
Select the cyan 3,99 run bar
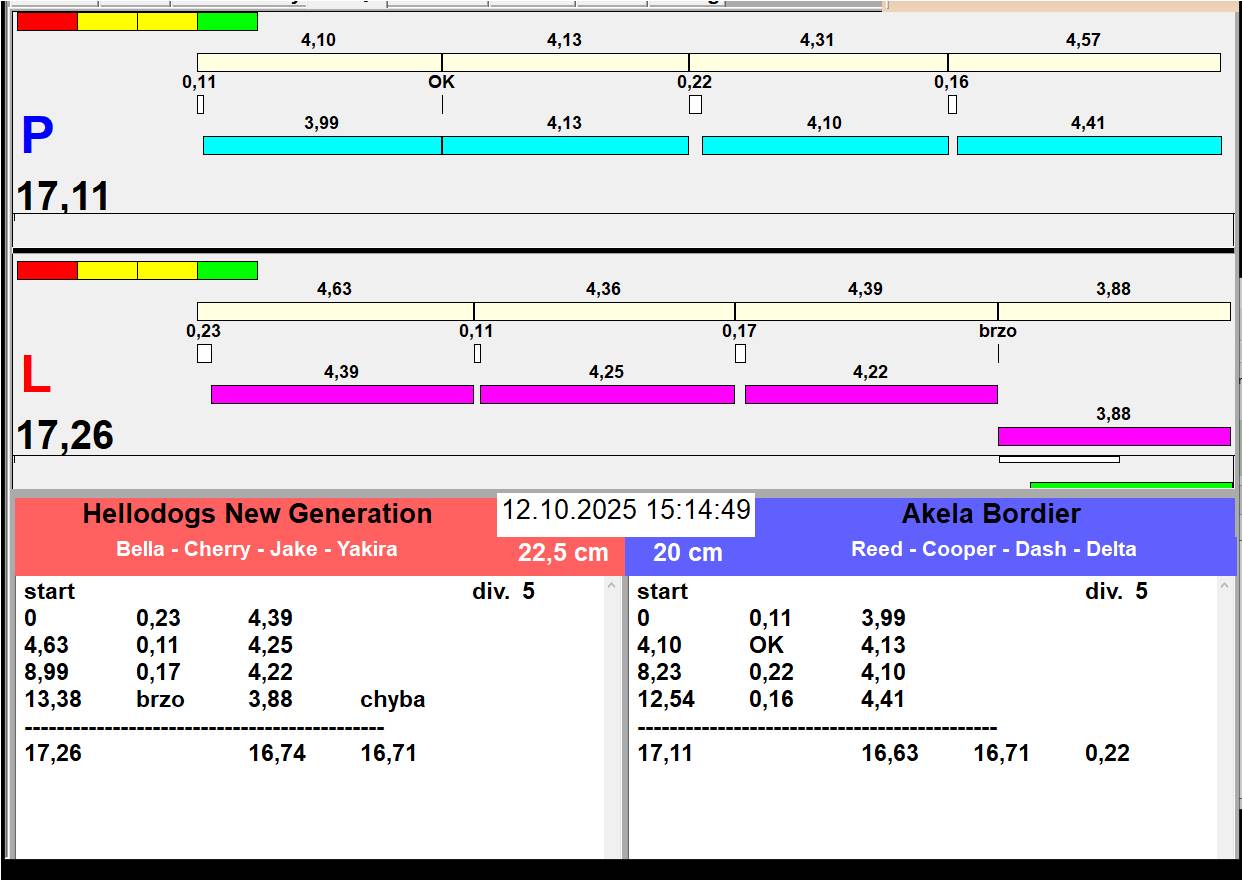pyautogui.click(x=322, y=145)
